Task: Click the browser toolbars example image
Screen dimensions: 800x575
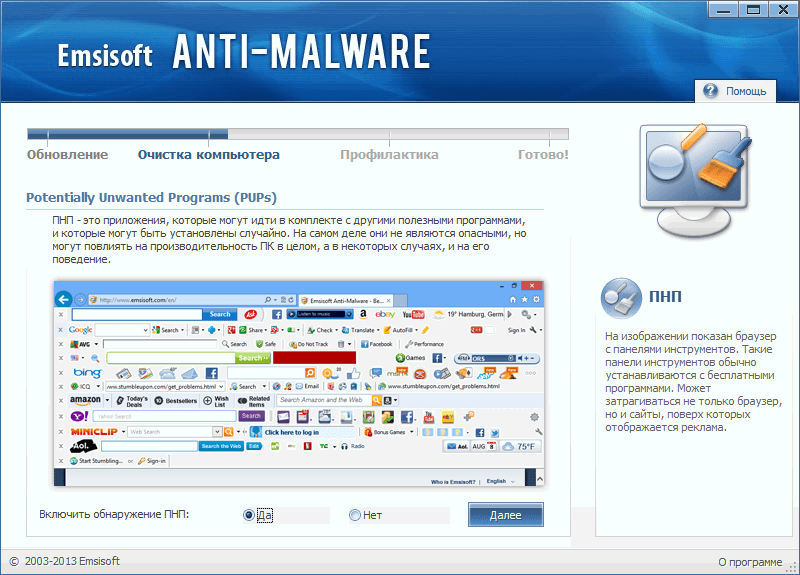Action: coord(299,383)
